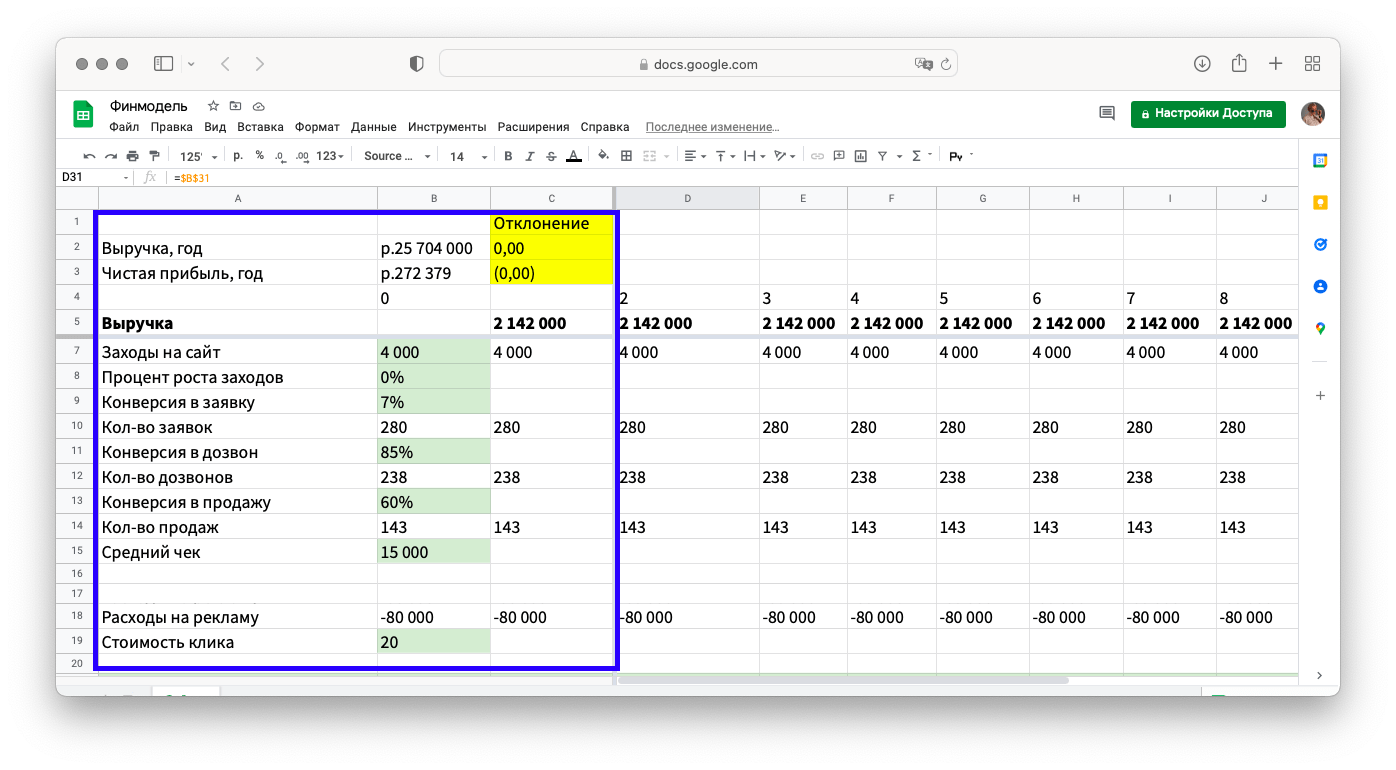Open the Source font family dropdown
Screen dimensions: 1396x770
point(397,156)
